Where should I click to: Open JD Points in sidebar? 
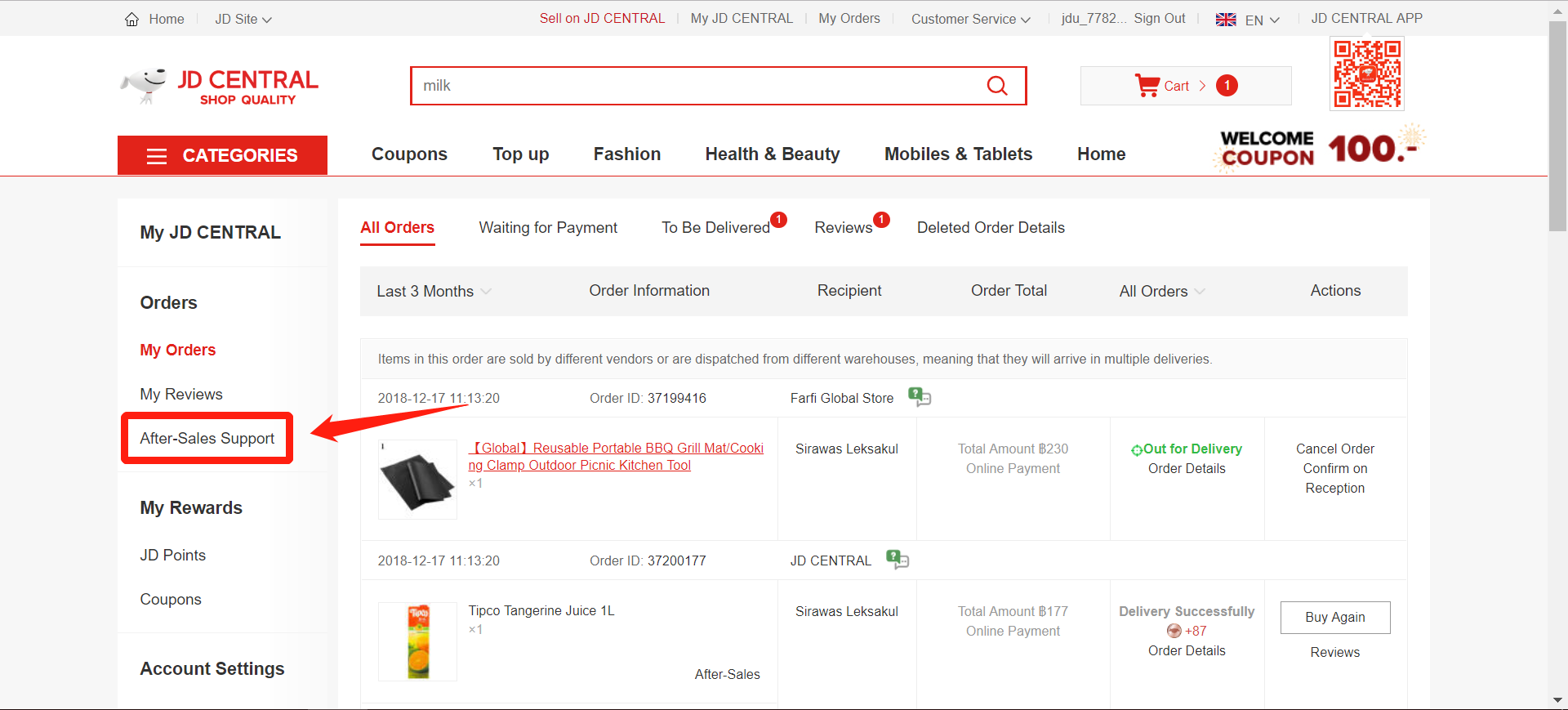[x=173, y=556]
